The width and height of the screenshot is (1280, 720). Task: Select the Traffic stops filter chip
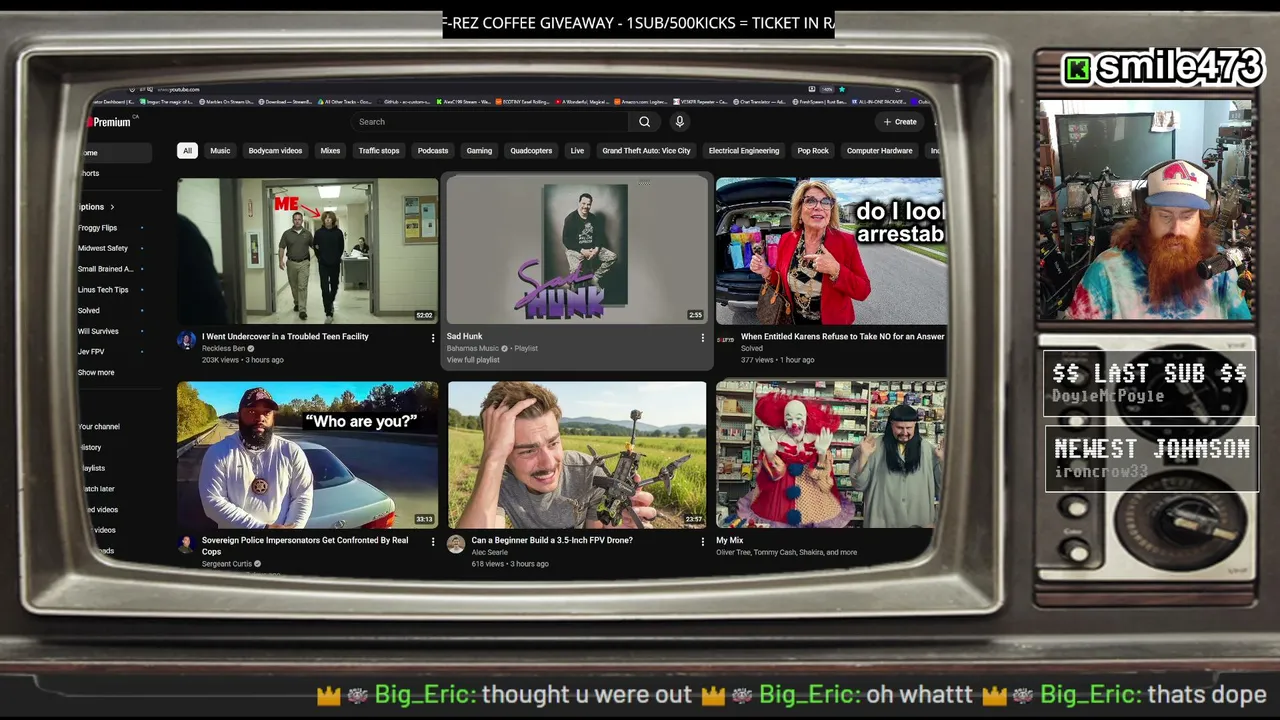pyautogui.click(x=379, y=151)
